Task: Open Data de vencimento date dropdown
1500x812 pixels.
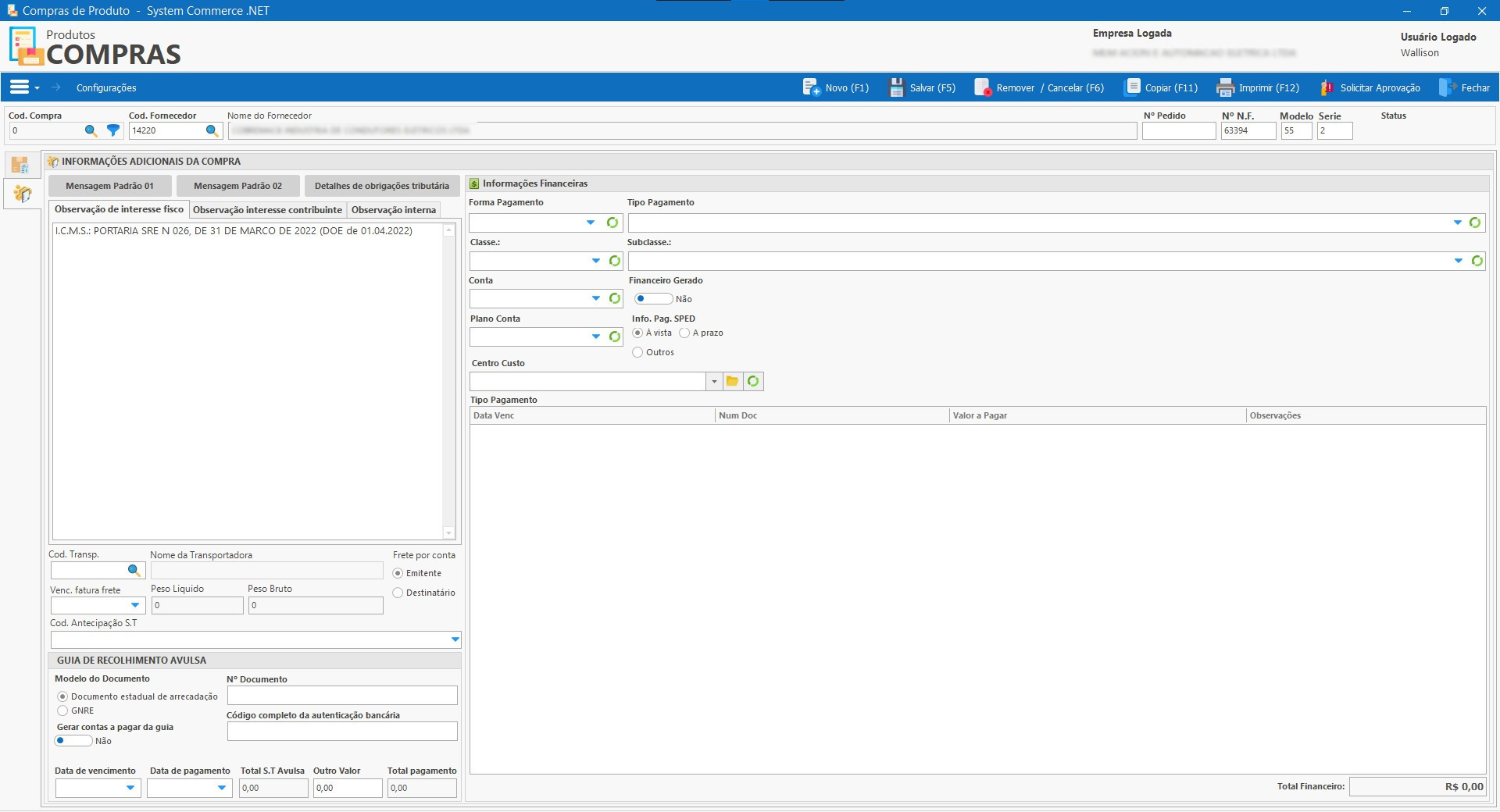Action: coord(130,788)
